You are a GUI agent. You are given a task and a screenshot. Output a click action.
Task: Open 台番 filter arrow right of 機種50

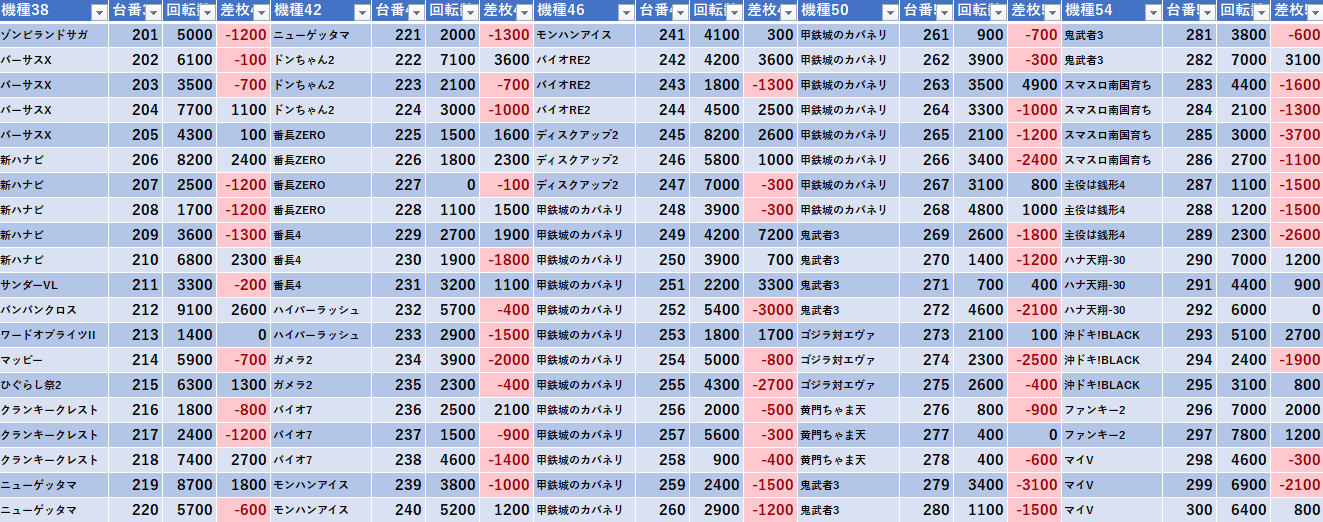[x=944, y=12]
